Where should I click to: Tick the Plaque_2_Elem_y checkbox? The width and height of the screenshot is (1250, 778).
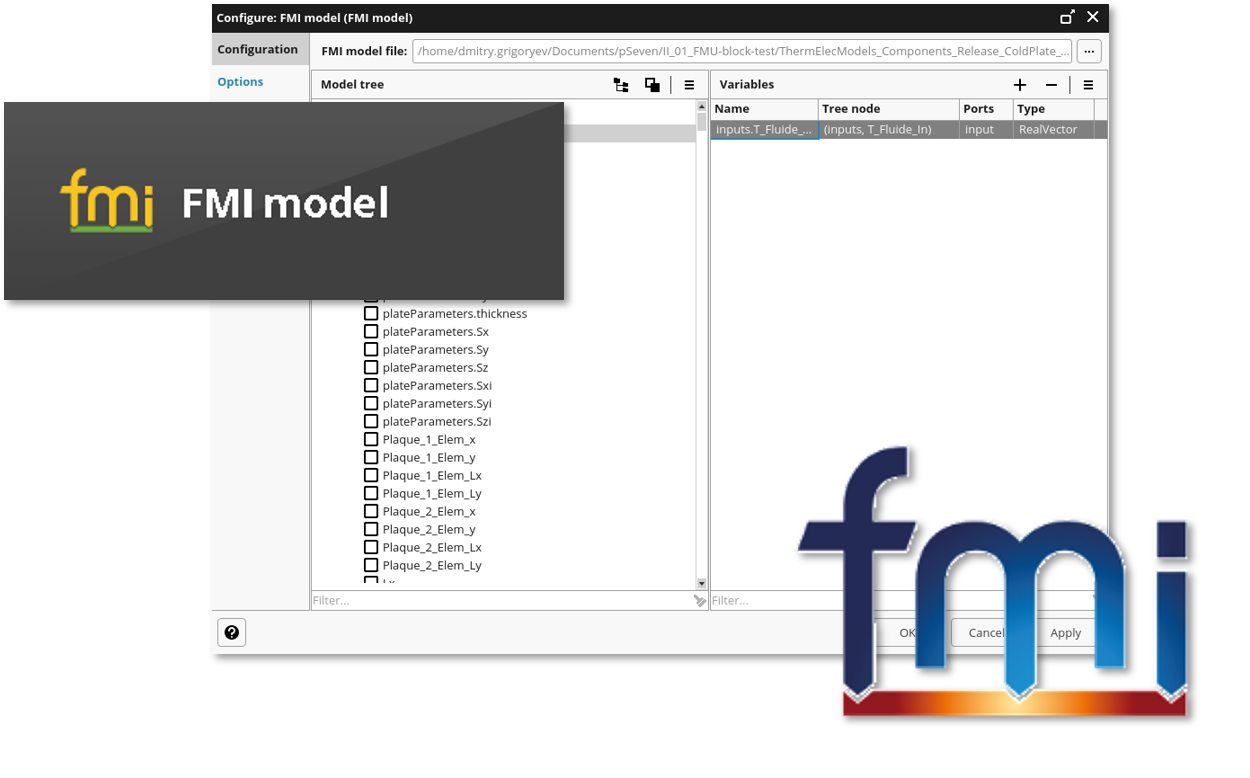[x=371, y=529]
